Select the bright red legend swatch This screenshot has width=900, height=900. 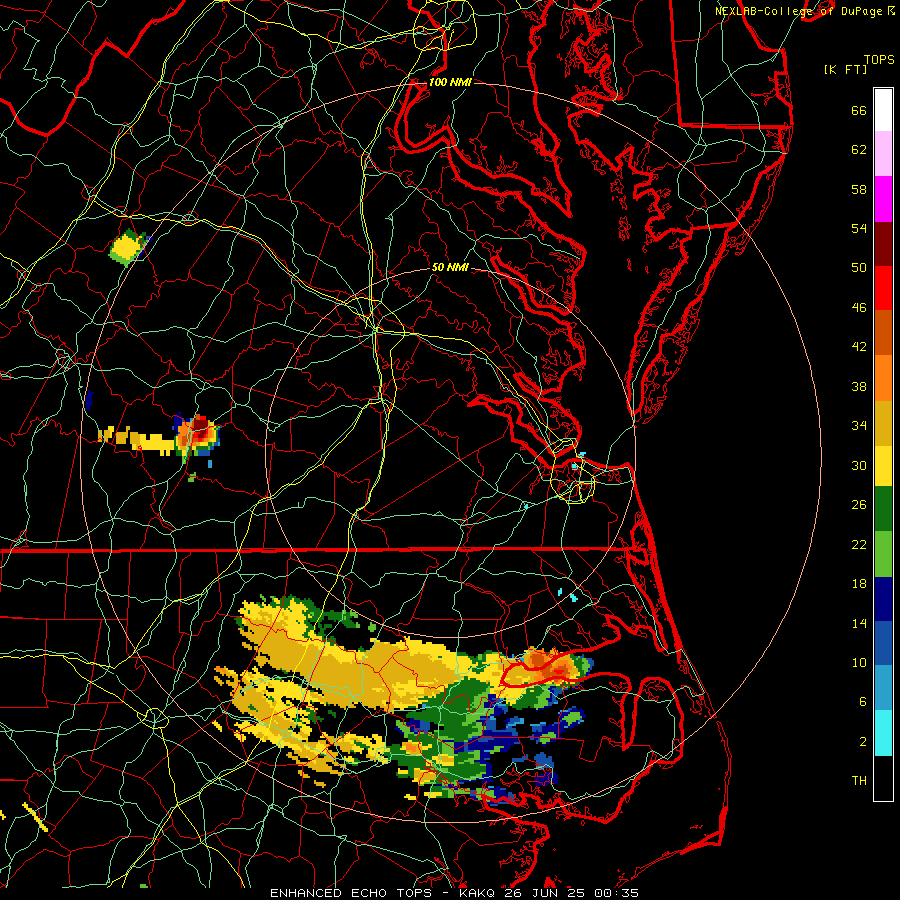click(x=883, y=288)
